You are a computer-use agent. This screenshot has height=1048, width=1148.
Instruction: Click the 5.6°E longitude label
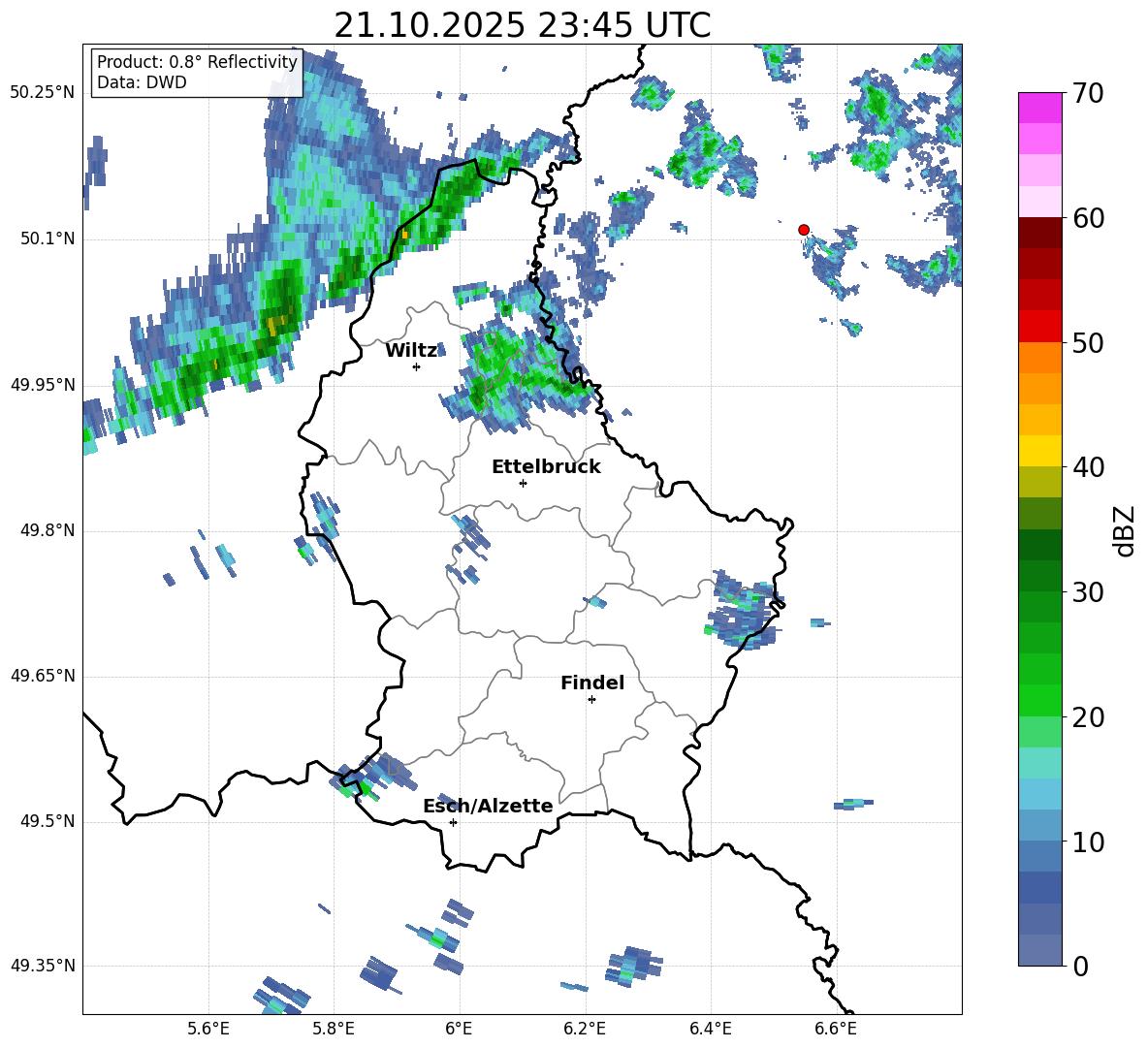pos(208,1030)
